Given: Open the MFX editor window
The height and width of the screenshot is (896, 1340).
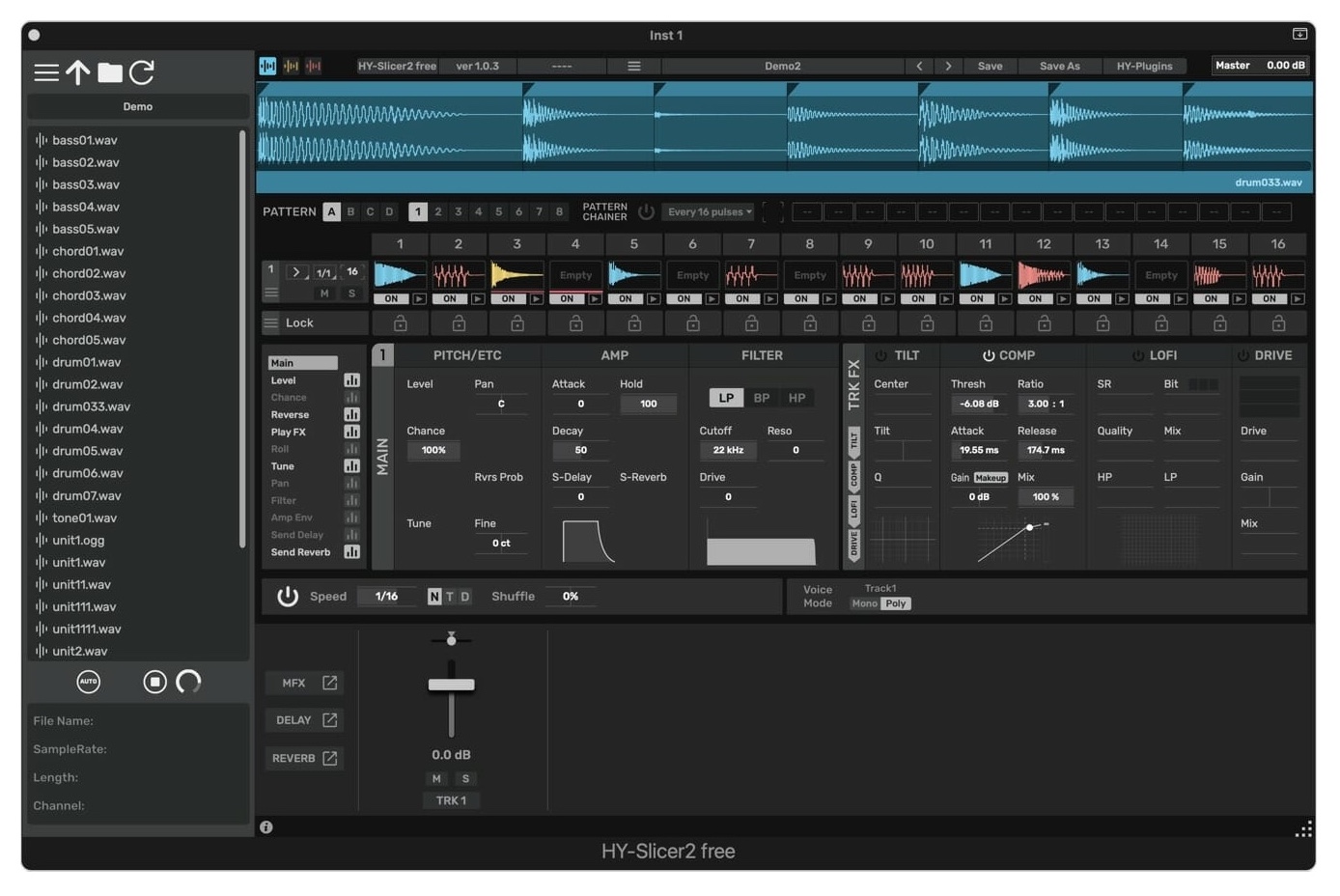Looking at the screenshot, I should click(304, 683).
